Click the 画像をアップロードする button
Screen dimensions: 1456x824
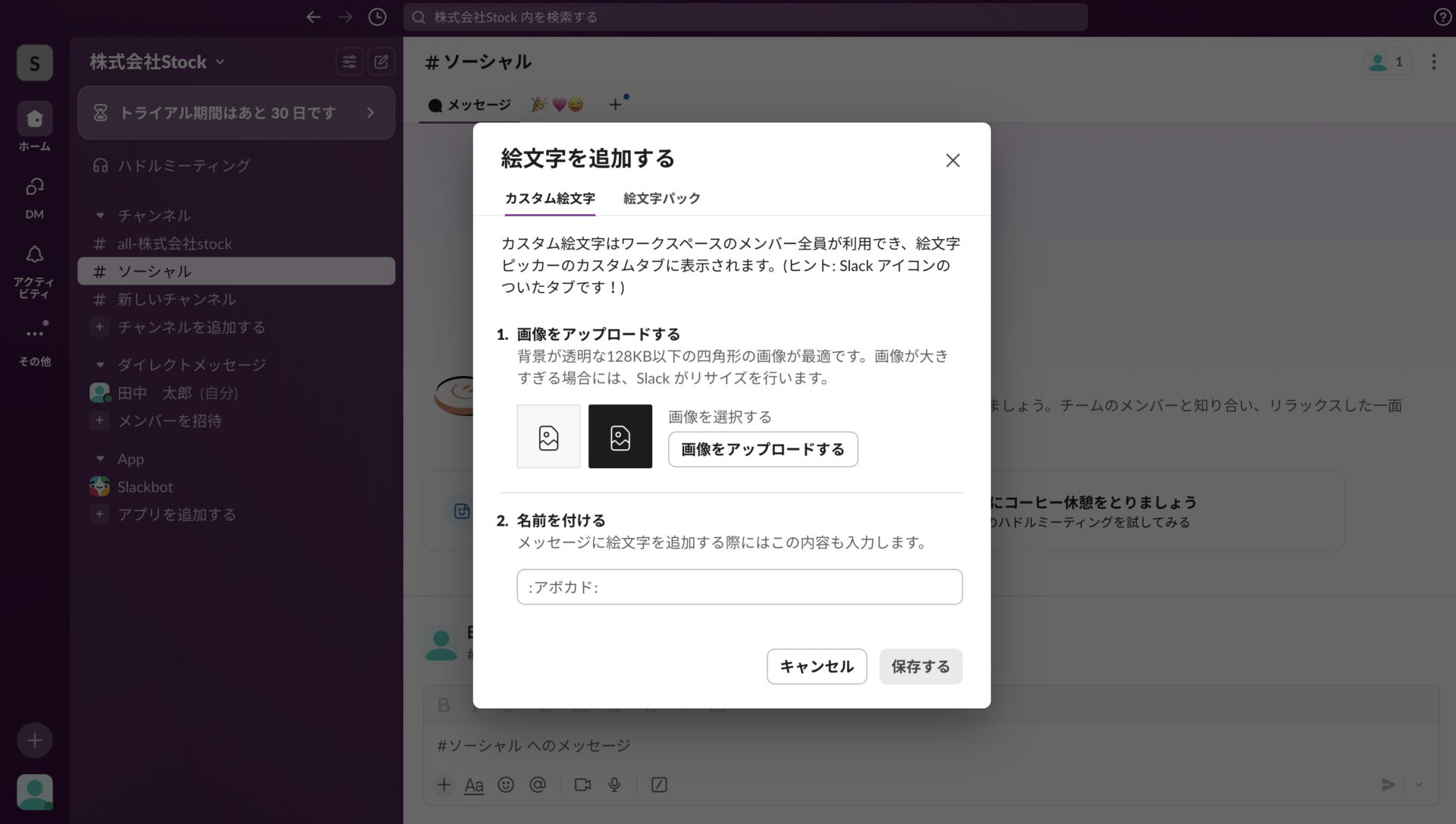click(763, 449)
